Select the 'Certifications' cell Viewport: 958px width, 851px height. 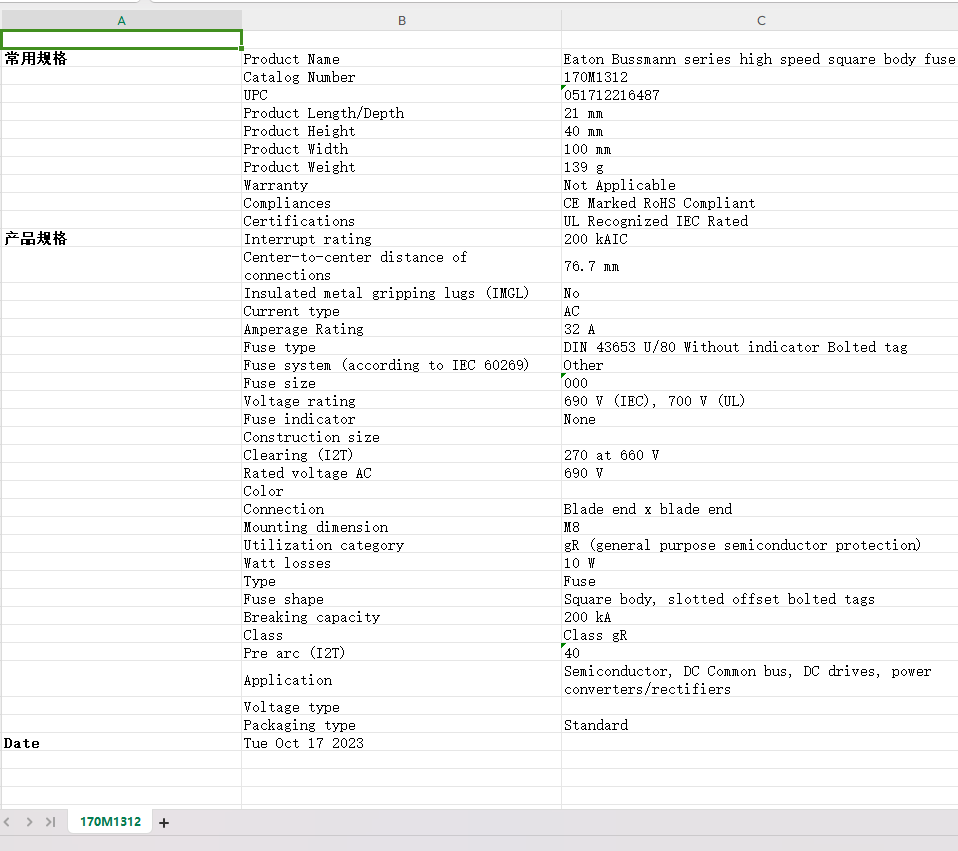[401, 221]
